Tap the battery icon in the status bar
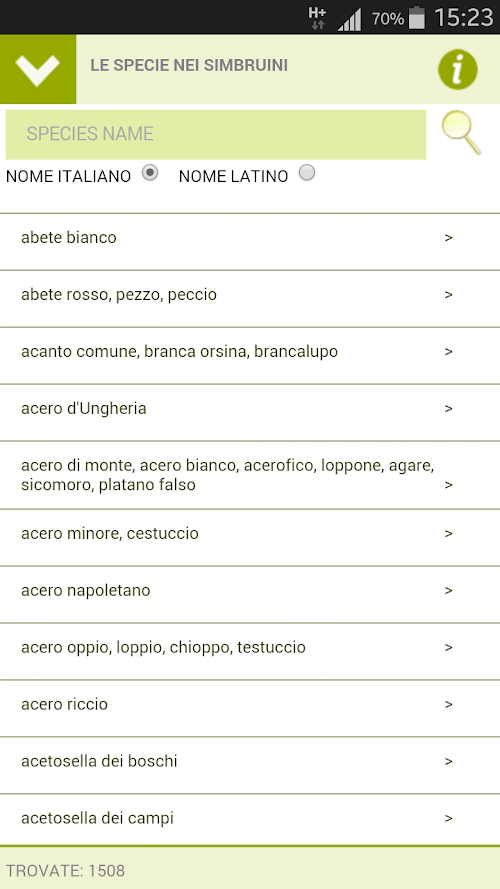500x889 pixels. 417,18
